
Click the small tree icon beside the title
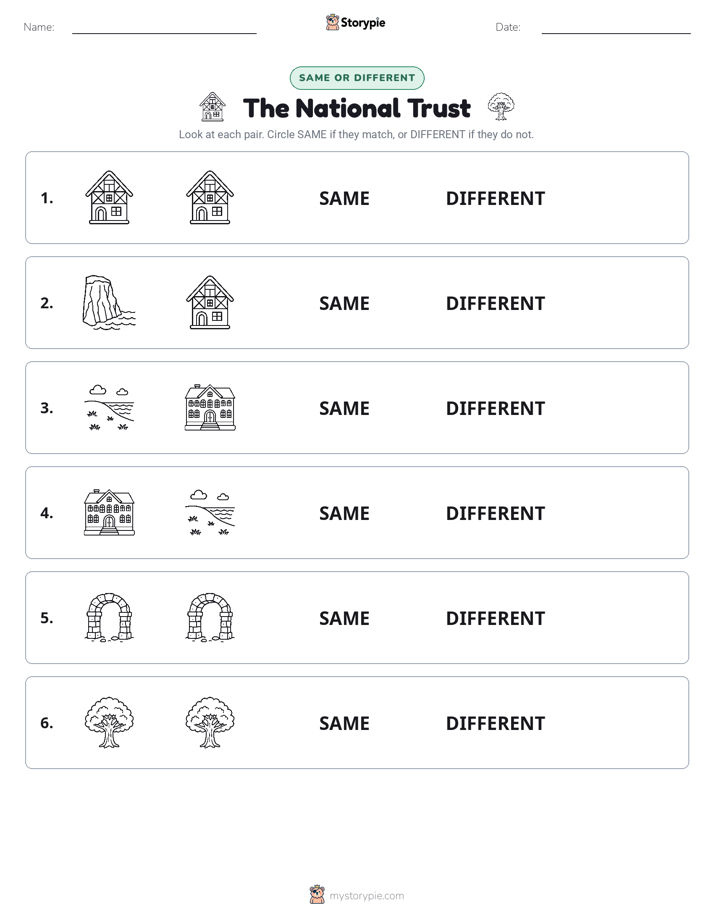[x=501, y=107]
